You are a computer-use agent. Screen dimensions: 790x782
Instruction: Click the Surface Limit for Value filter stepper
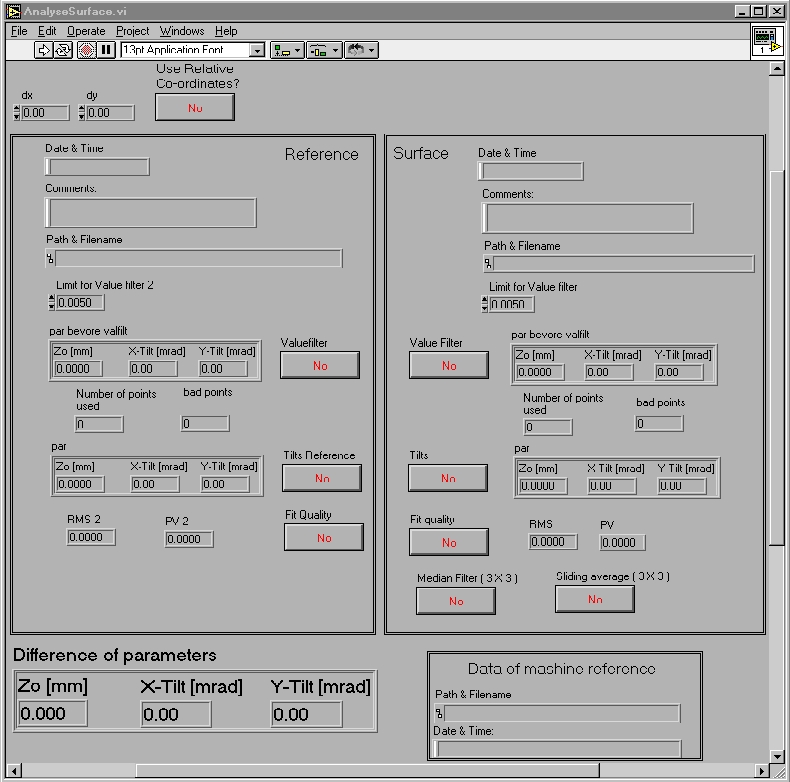pos(485,304)
